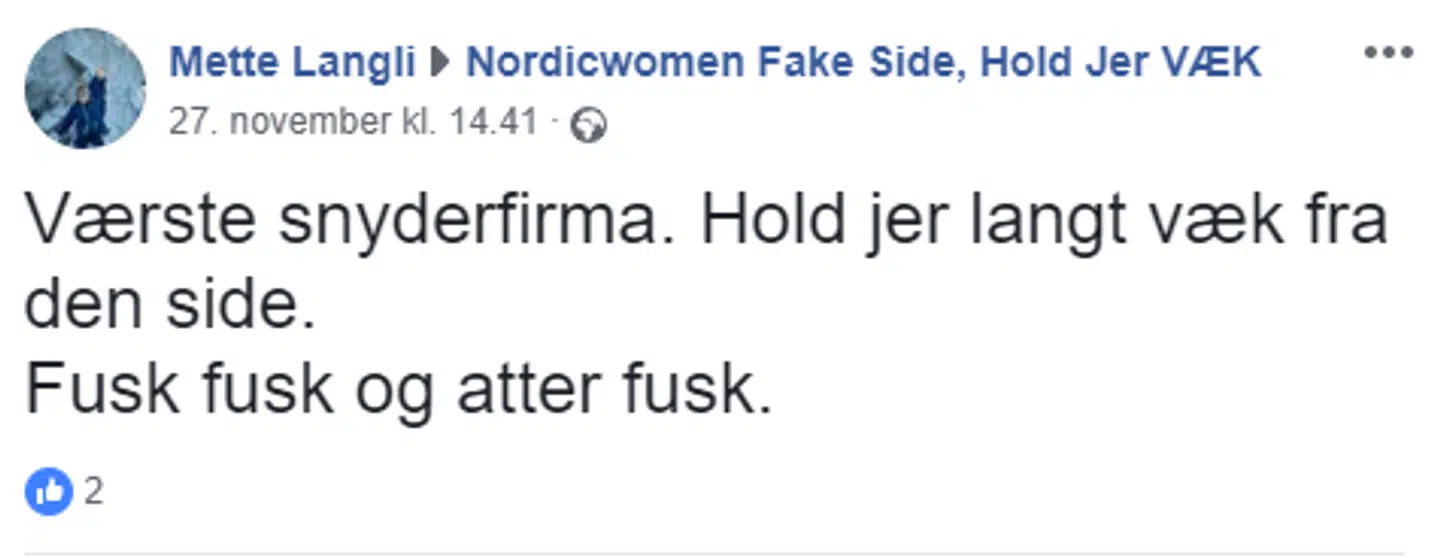Open Mette Langli's profile picture

coord(85,88)
